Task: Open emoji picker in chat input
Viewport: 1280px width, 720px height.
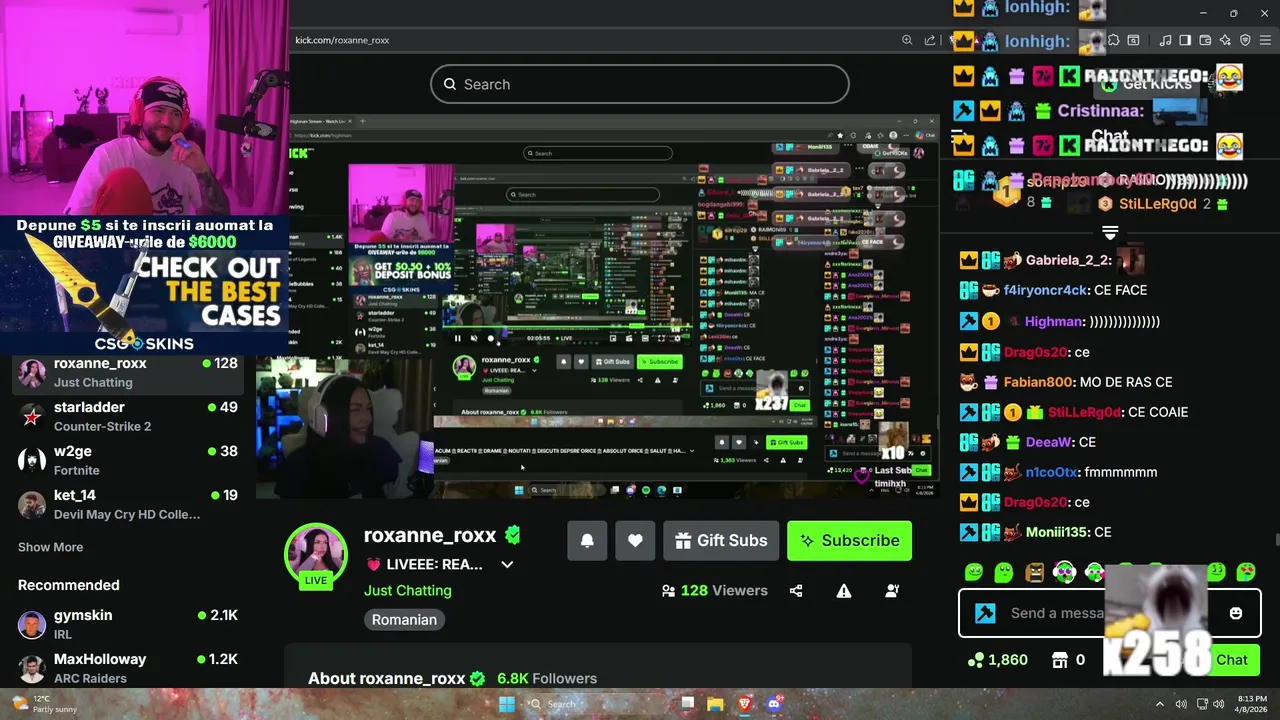Action: [1236, 613]
